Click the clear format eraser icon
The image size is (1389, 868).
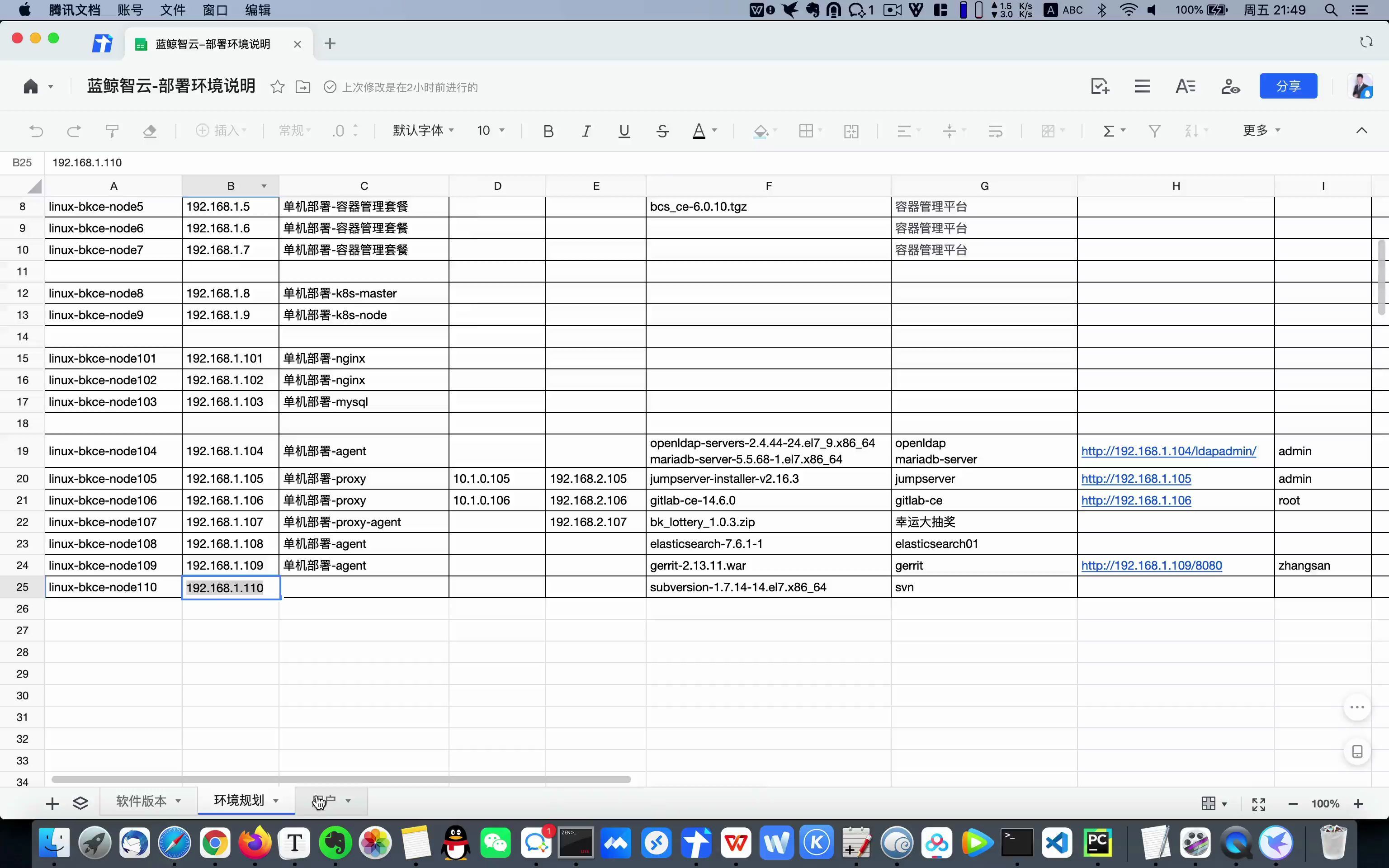(150, 131)
